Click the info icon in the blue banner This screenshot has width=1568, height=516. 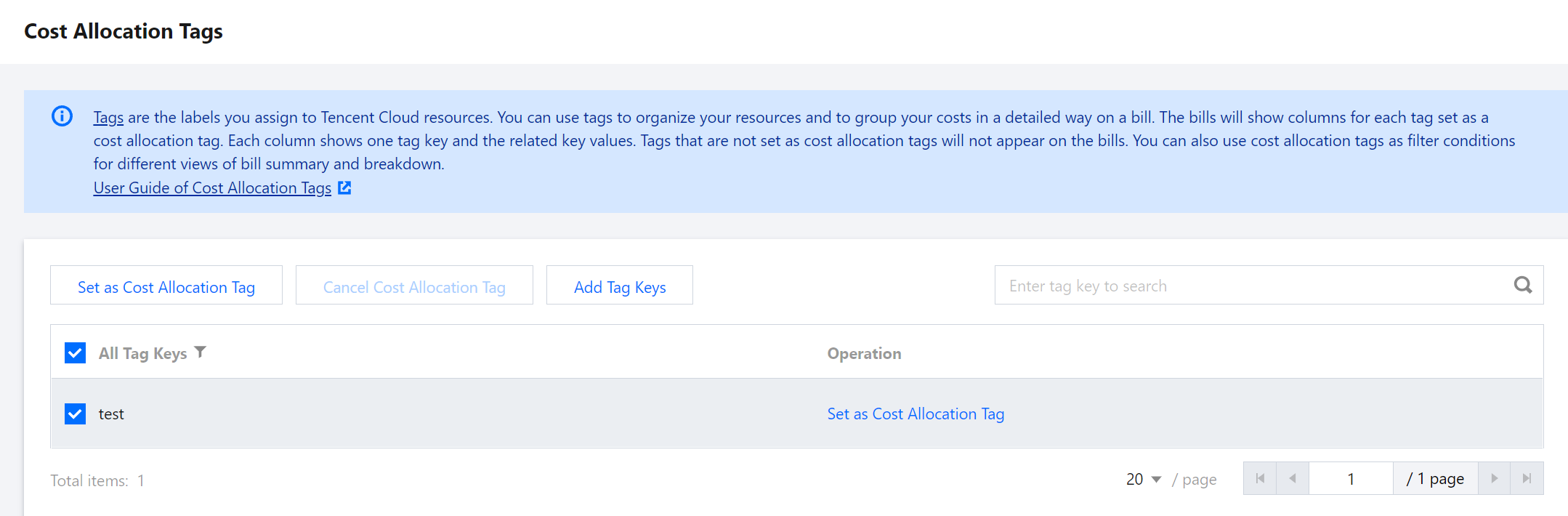tap(62, 116)
